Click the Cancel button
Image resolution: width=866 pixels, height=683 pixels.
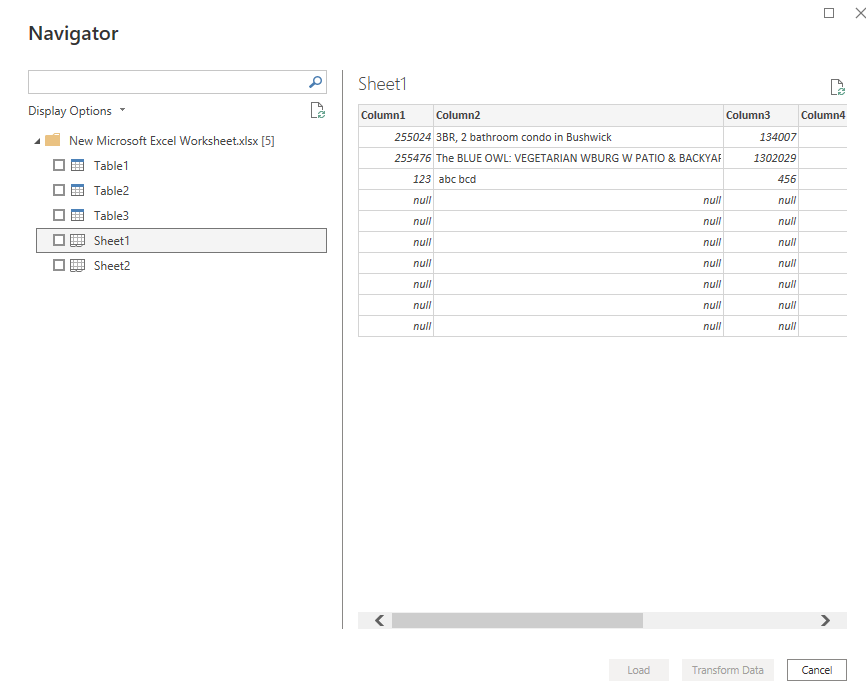click(x=816, y=670)
